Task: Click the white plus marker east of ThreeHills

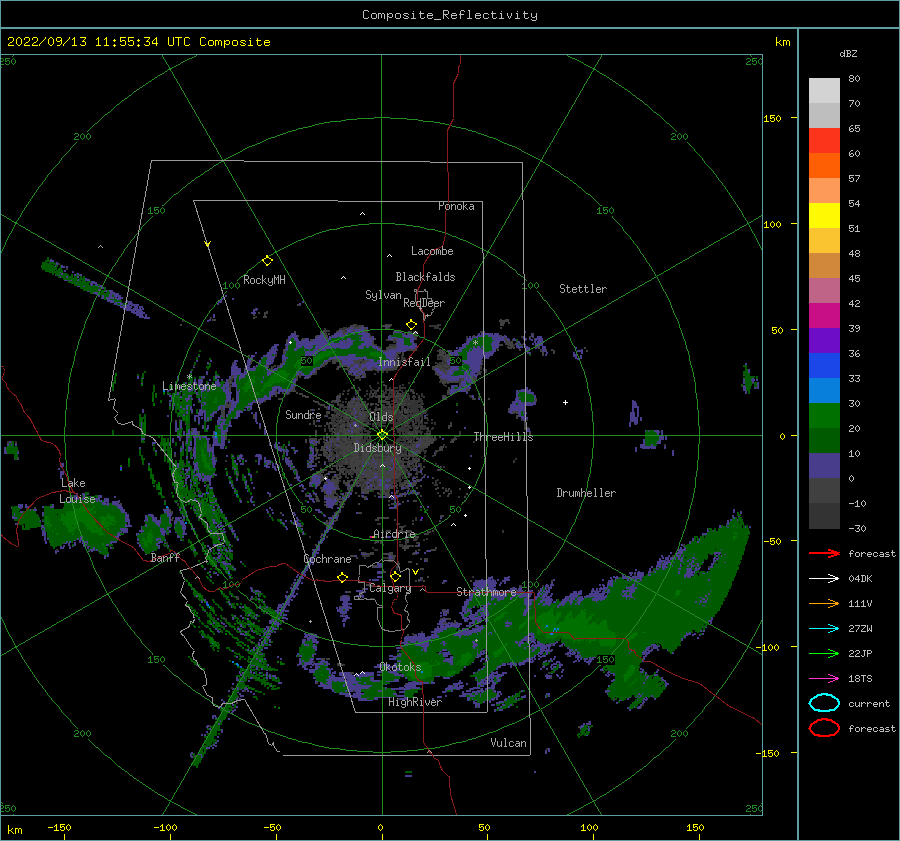Action: tap(565, 402)
